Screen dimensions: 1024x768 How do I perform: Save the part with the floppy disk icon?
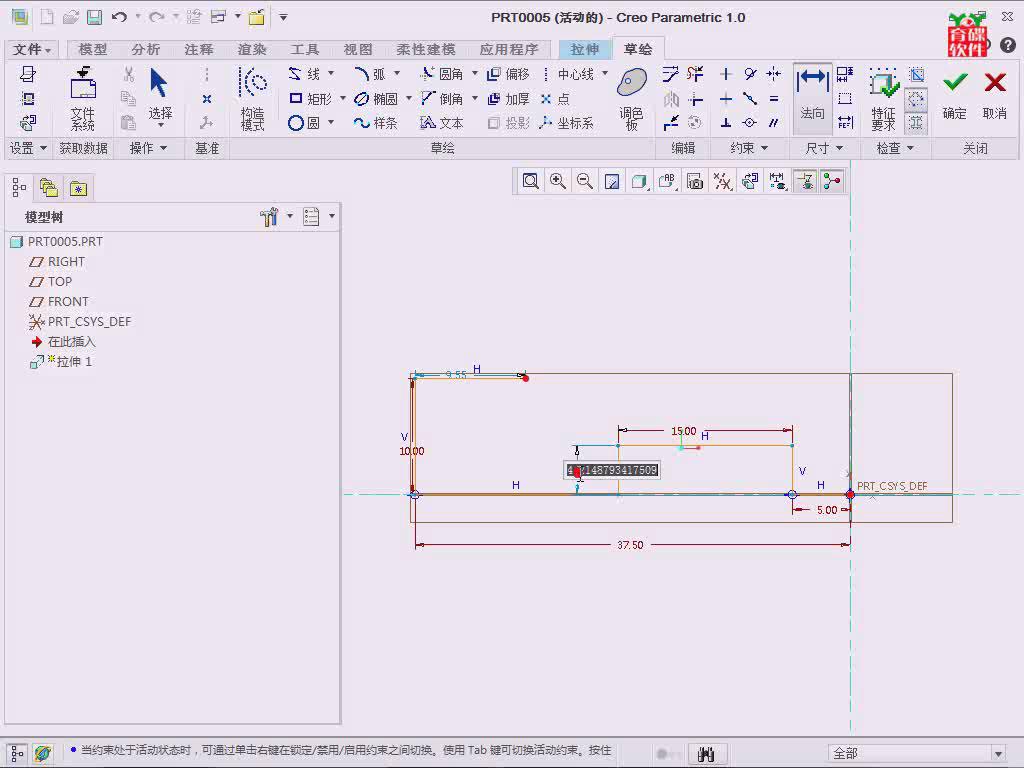(x=95, y=18)
